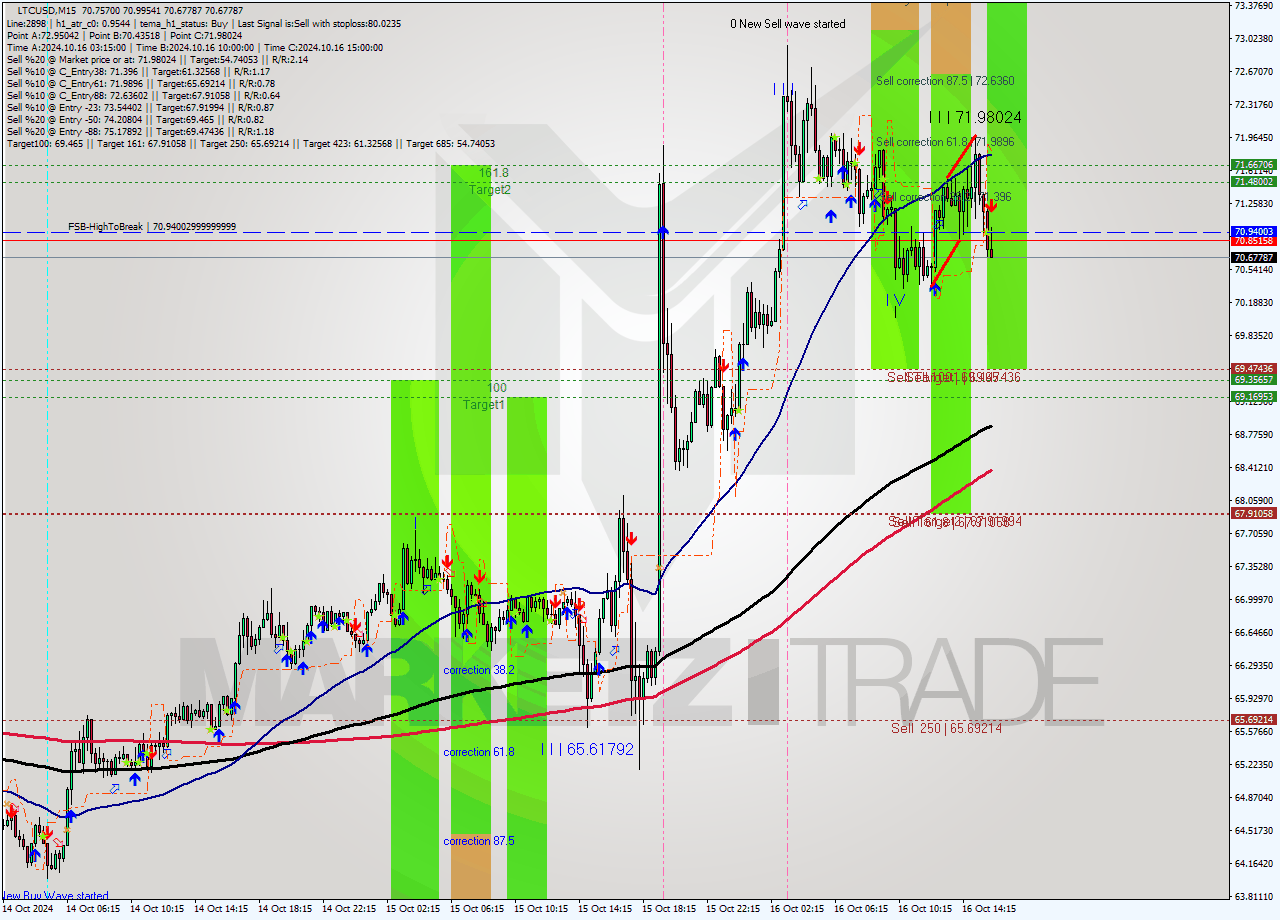Select the I I I 65.61792 wave label
1280x920 pixels.
point(587,748)
